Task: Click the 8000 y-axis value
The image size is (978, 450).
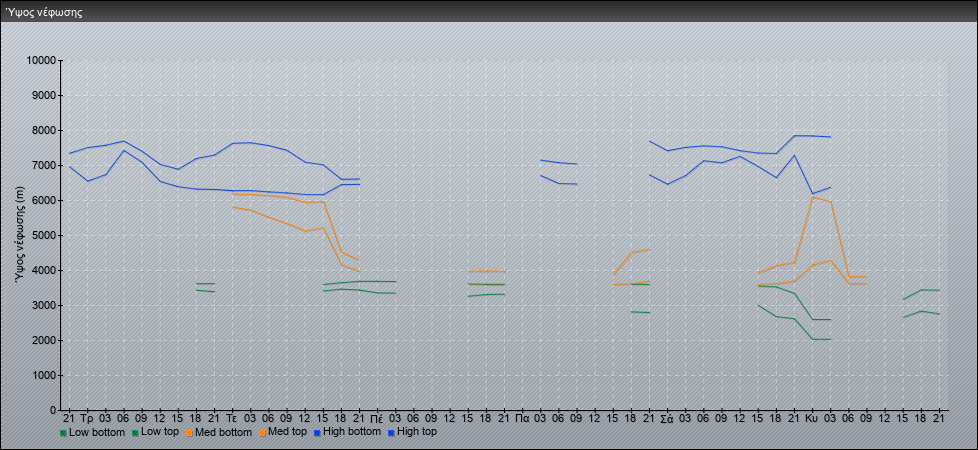Action: pos(44,131)
